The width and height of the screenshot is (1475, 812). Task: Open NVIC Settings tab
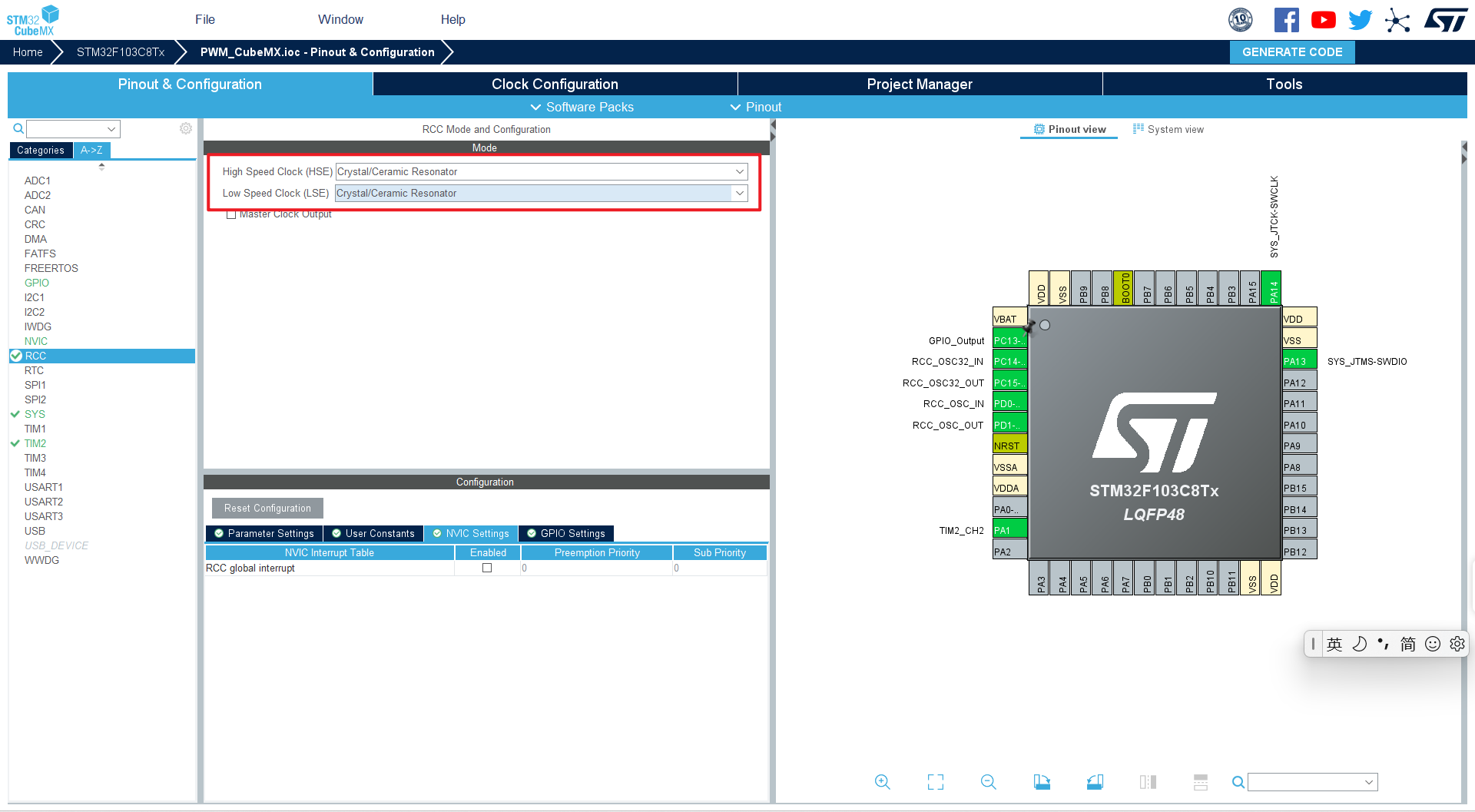471,533
